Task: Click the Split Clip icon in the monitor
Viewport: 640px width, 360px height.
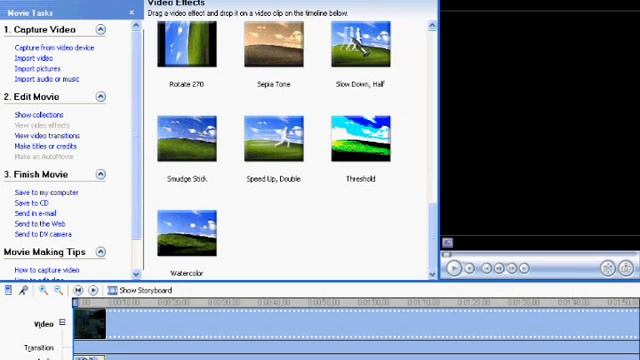Action: pyautogui.click(x=608, y=268)
